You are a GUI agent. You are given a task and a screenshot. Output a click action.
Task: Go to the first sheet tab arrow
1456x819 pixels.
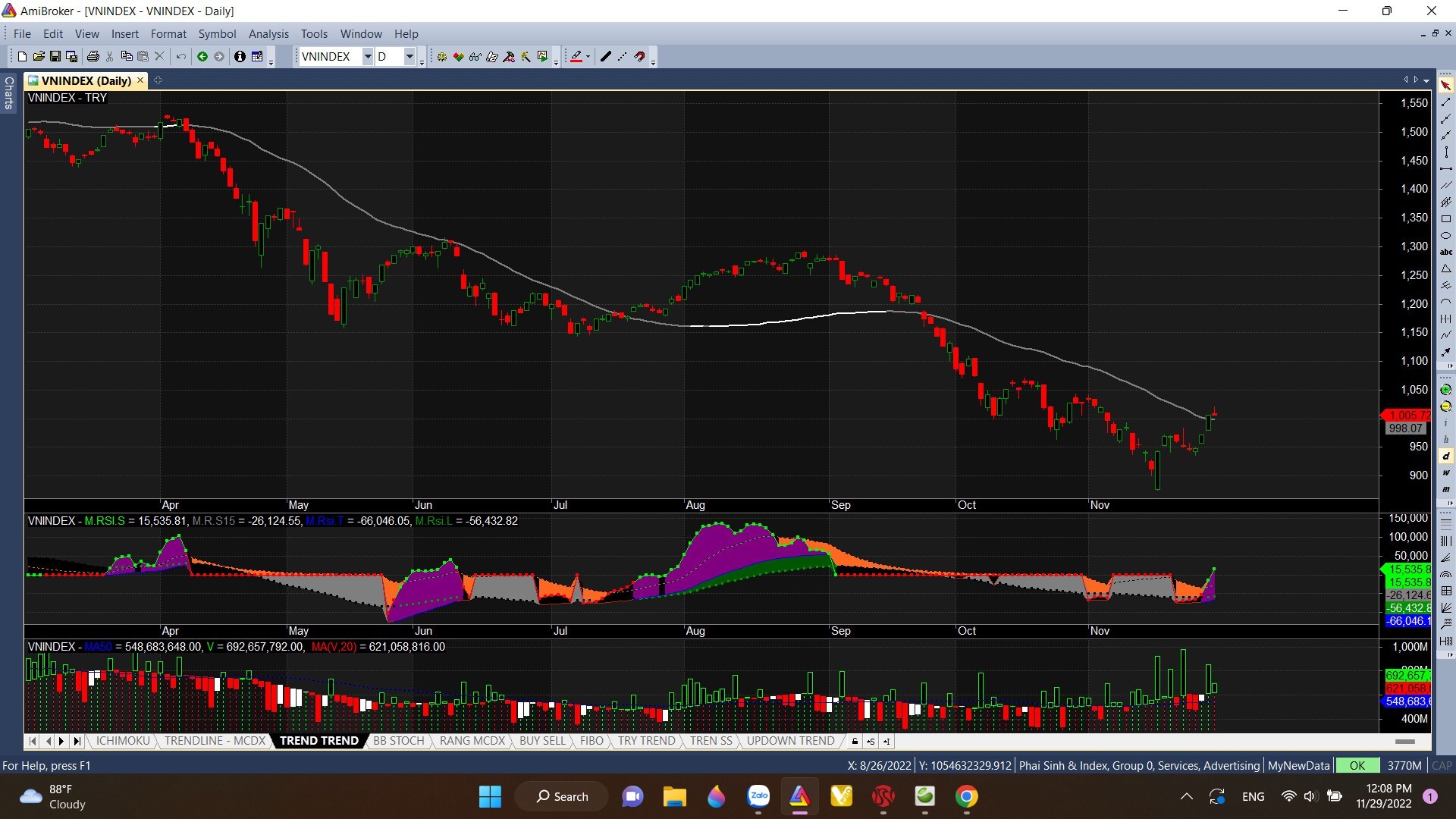(x=33, y=741)
